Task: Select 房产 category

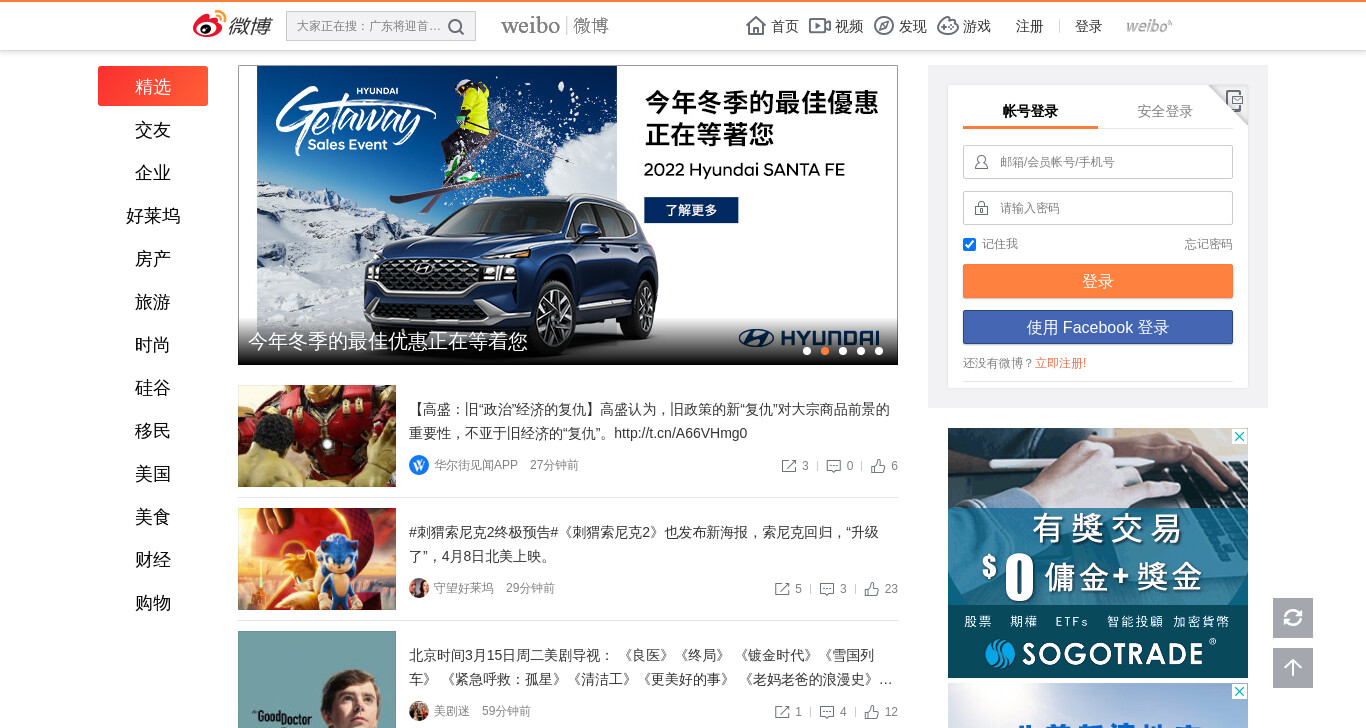Action: (x=153, y=259)
